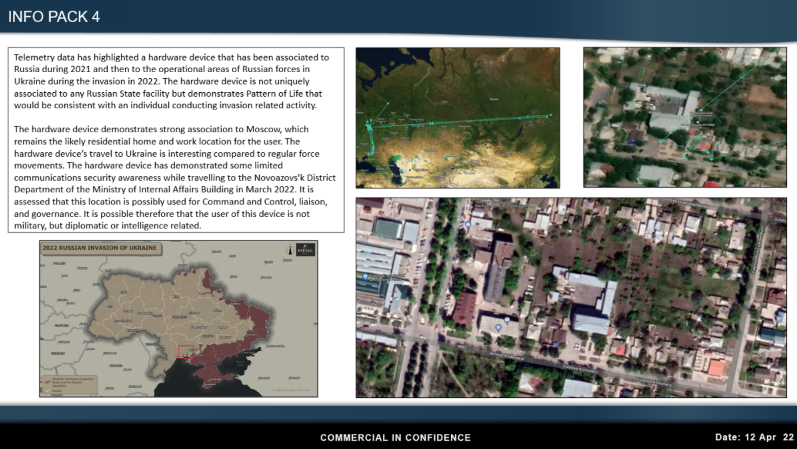Click the upper blue pin on the flat-roofed building

tap(507, 320)
